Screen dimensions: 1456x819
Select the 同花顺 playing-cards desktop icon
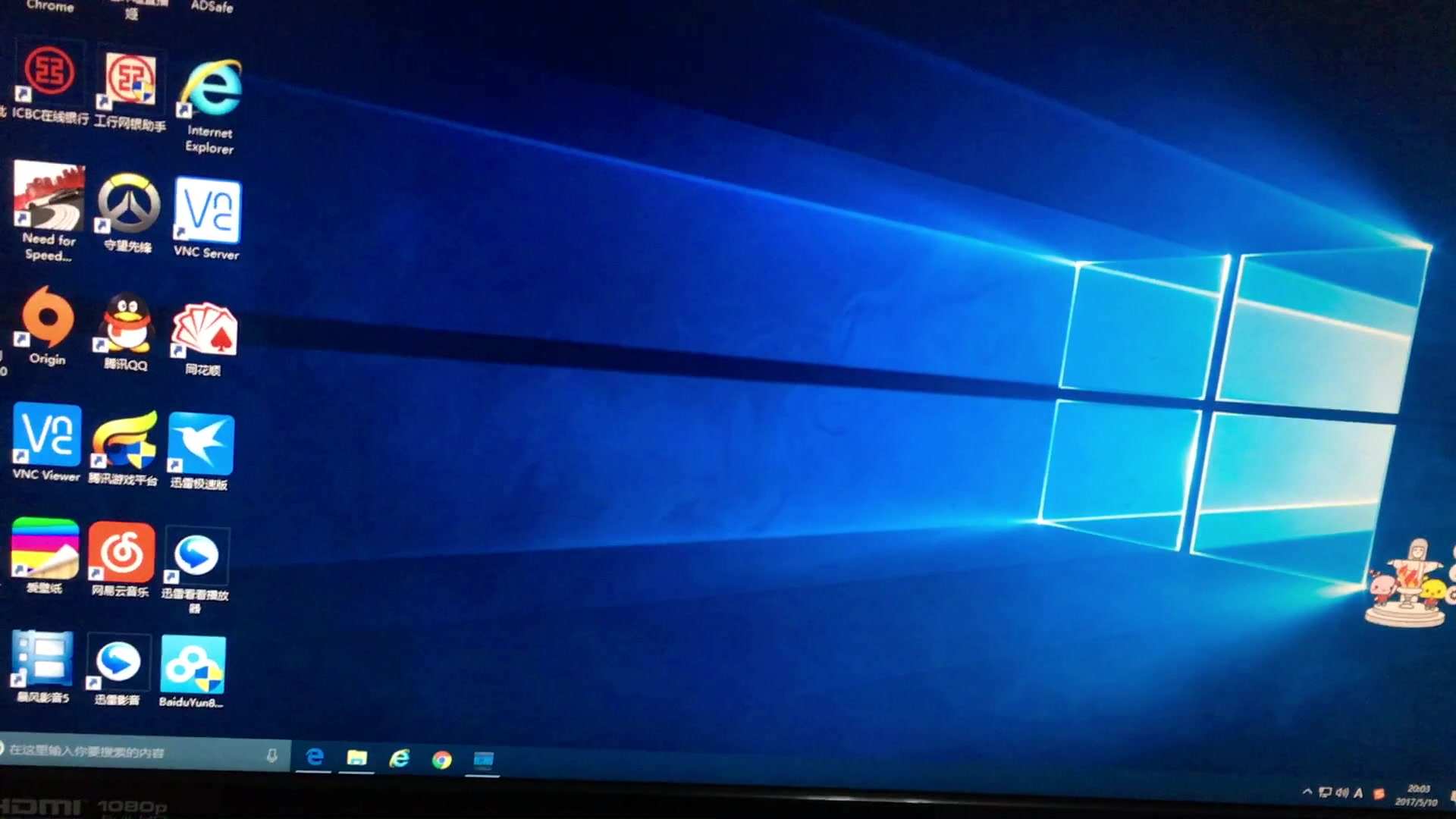point(203,340)
